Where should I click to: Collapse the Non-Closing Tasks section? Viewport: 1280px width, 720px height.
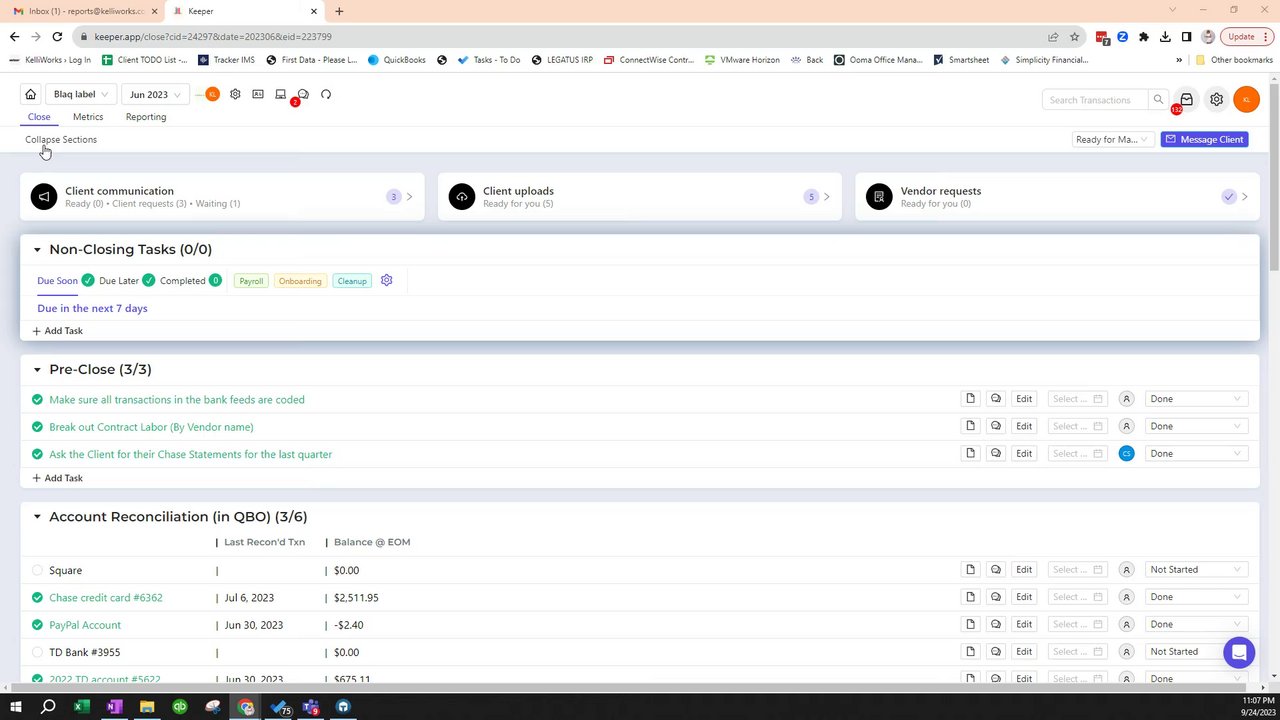tap(37, 250)
